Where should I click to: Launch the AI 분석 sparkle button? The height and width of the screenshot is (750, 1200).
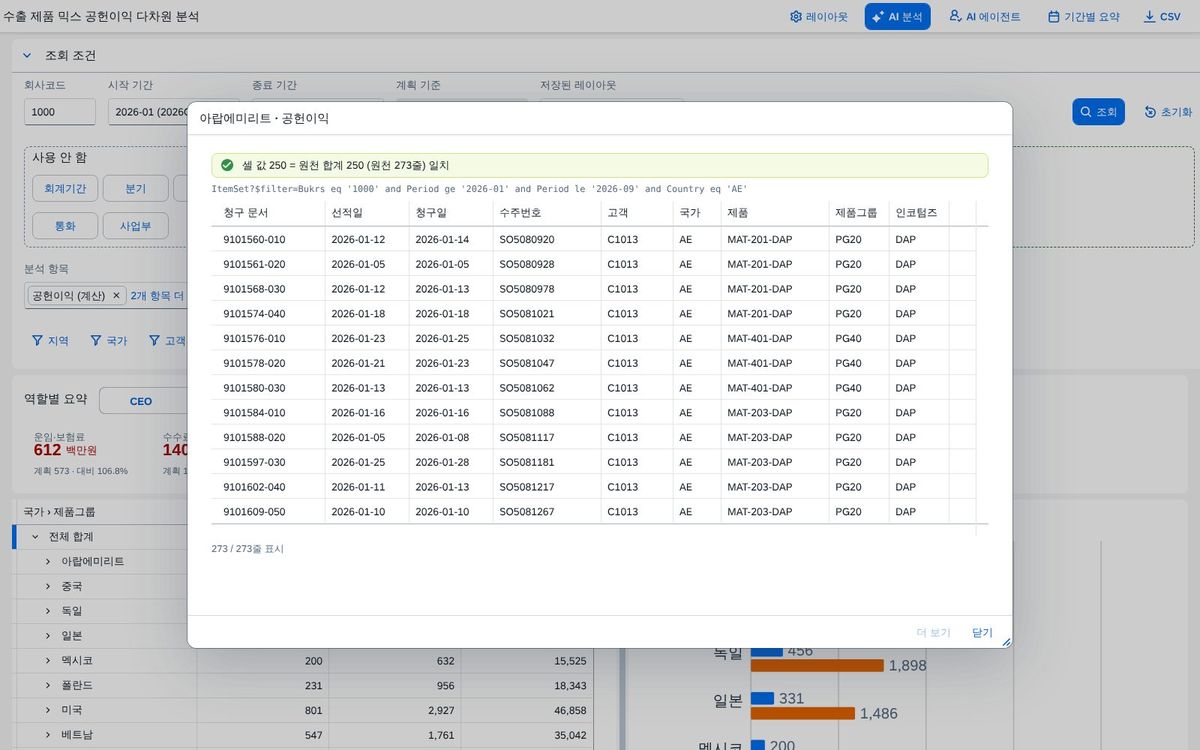(898, 17)
